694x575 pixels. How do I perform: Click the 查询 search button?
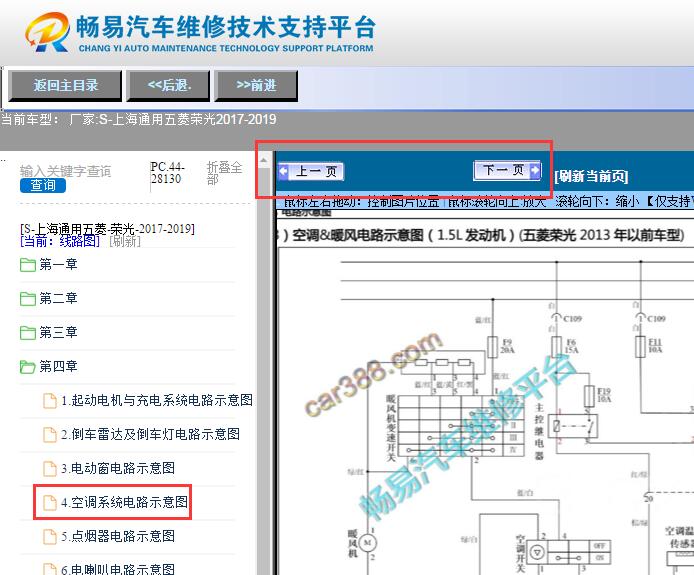(x=43, y=185)
